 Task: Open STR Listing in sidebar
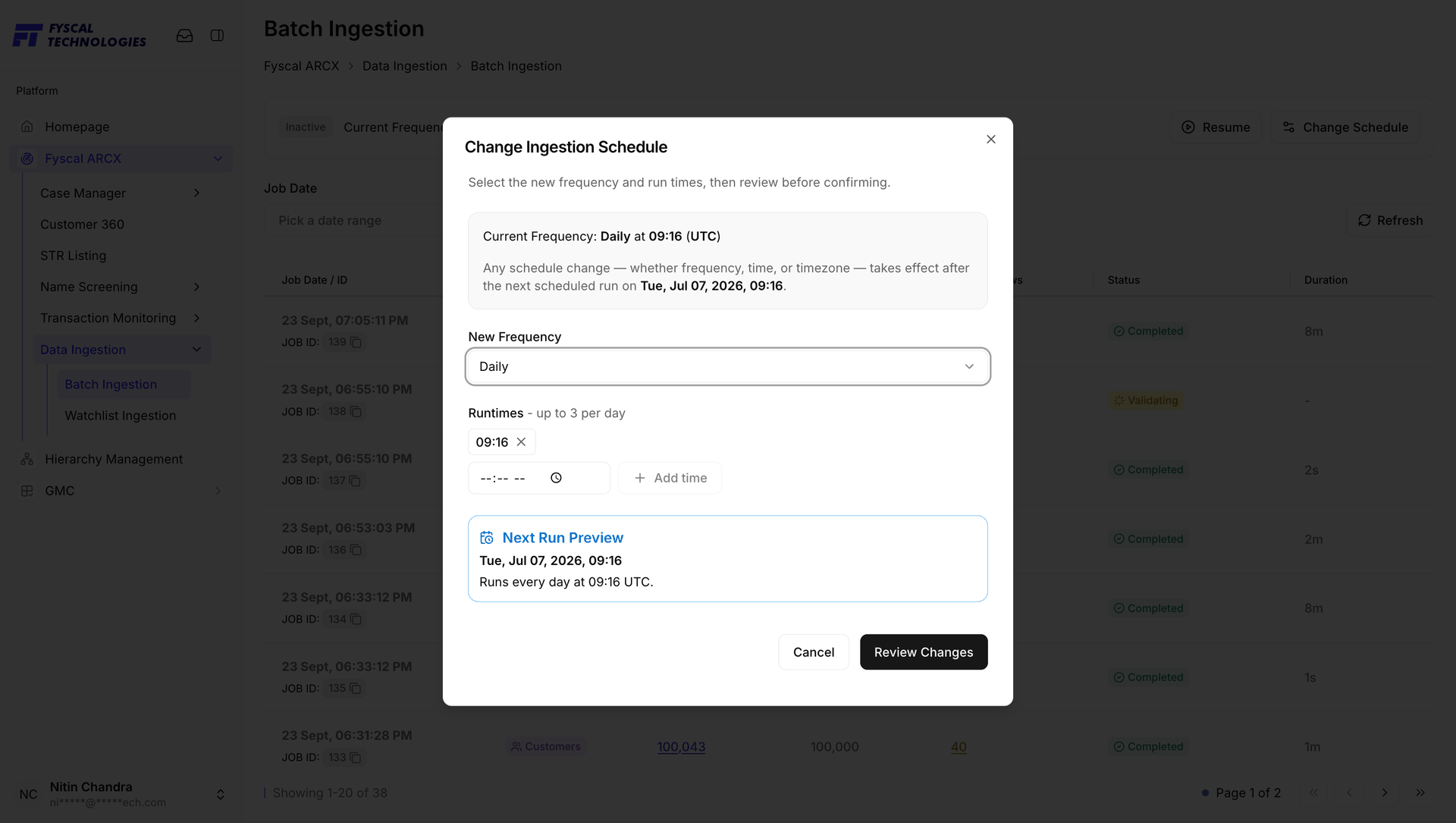click(x=73, y=256)
